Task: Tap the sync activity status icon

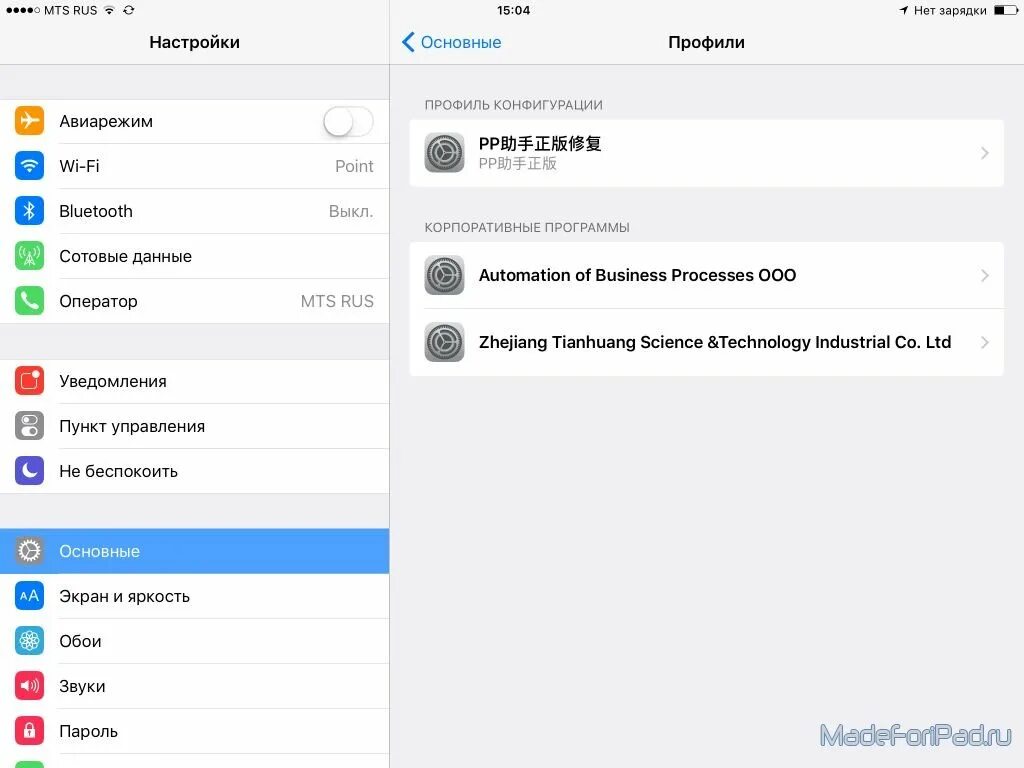Action: click(x=129, y=10)
